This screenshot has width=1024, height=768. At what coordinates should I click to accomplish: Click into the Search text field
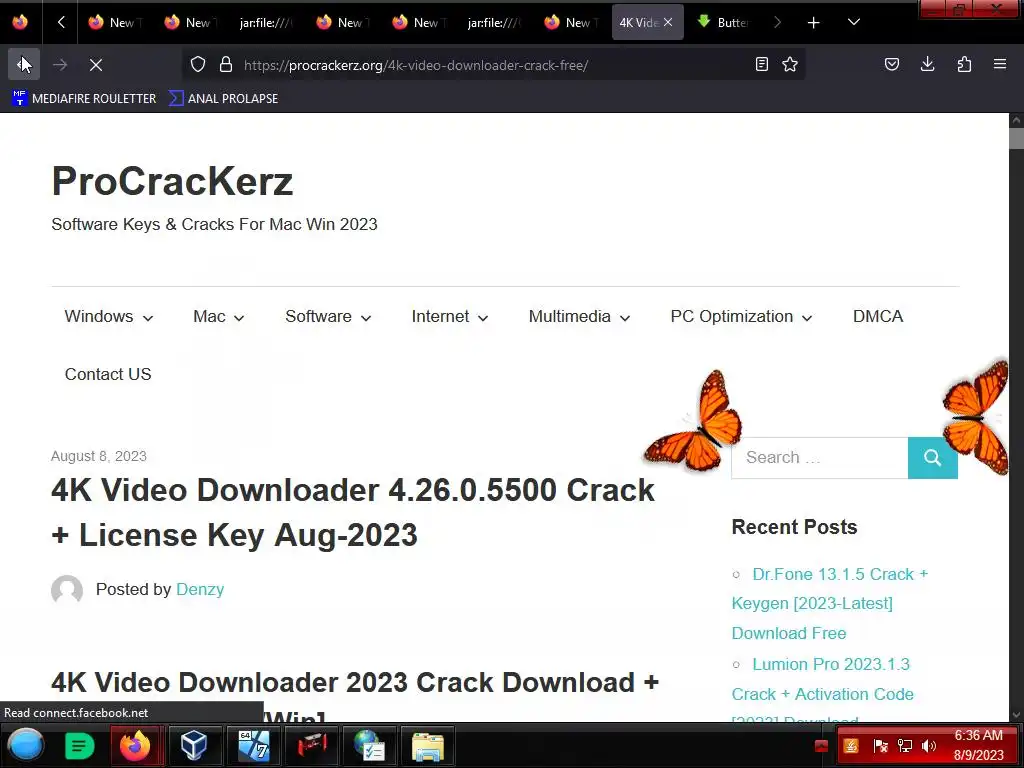pyautogui.click(x=820, y=458)
